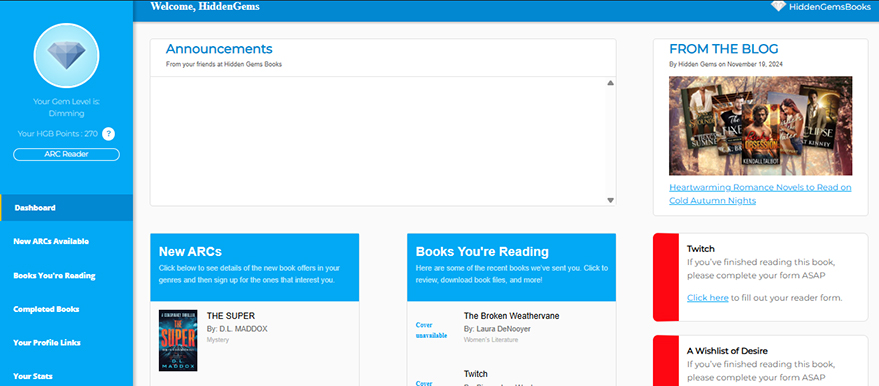Select the Women's Literature genre label

pos(491,340)
